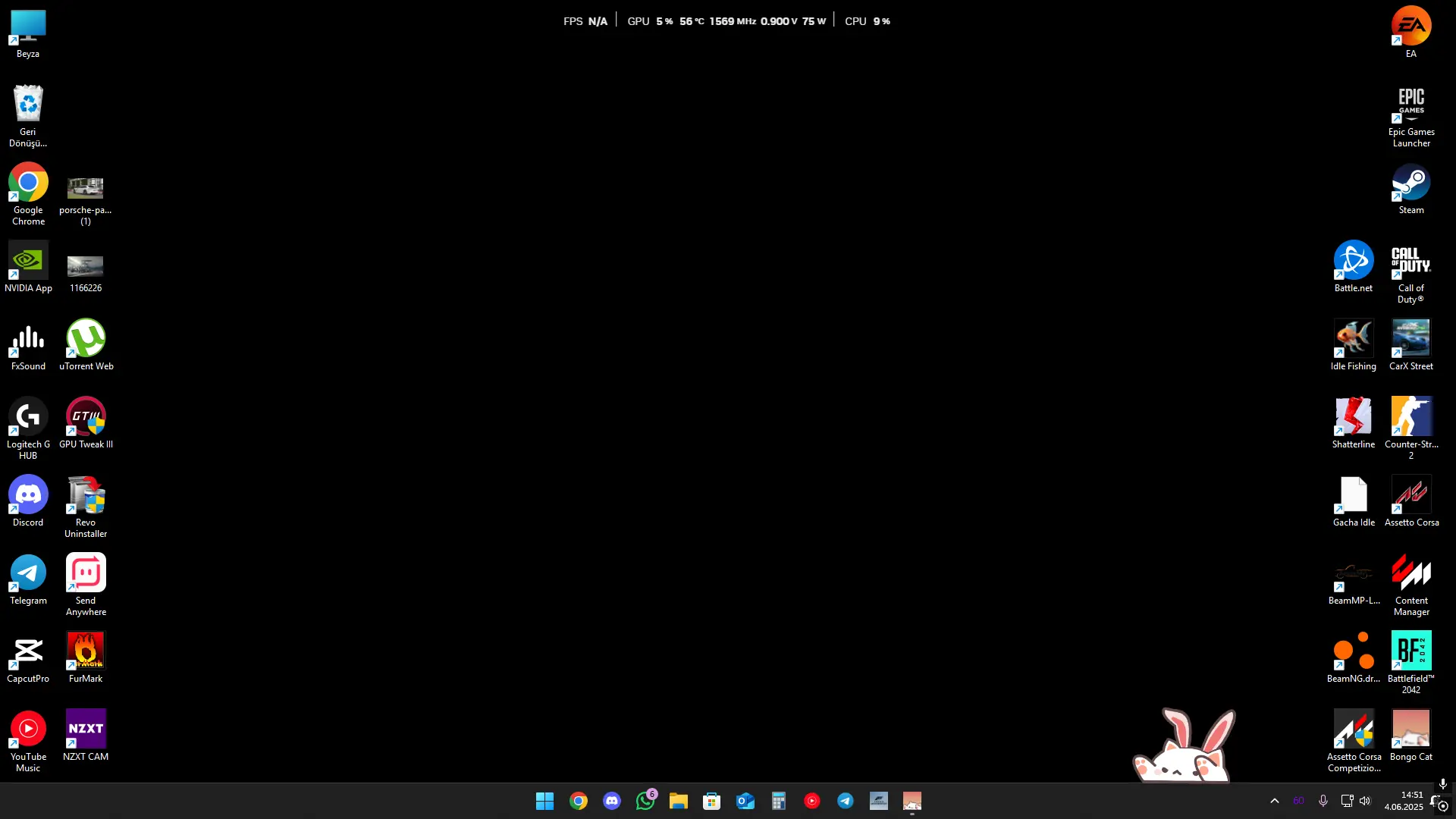Open the car-themed app in taskbar

[878, 801]
